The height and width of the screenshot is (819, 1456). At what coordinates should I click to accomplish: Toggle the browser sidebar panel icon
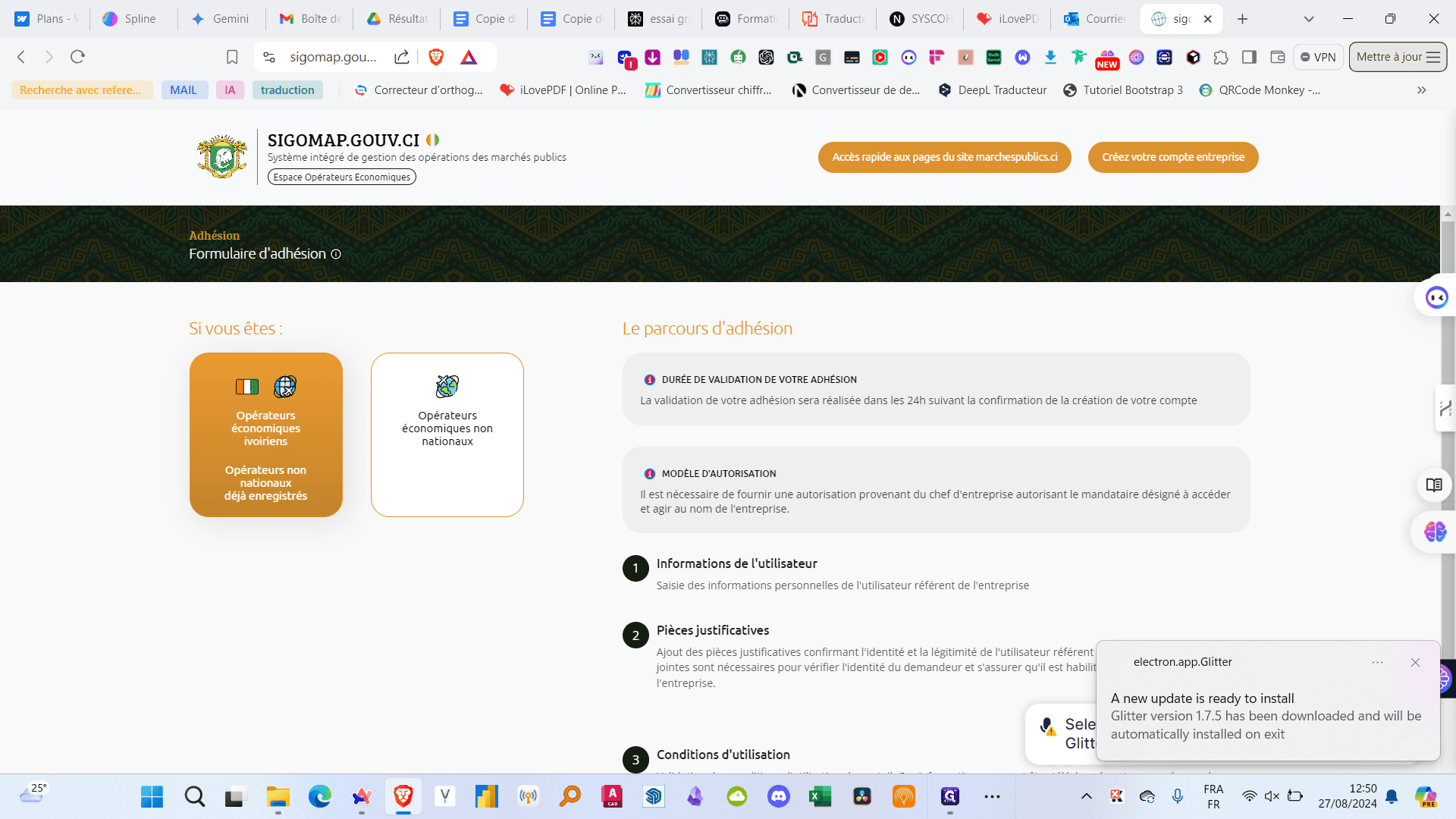tap(1249, 57)
